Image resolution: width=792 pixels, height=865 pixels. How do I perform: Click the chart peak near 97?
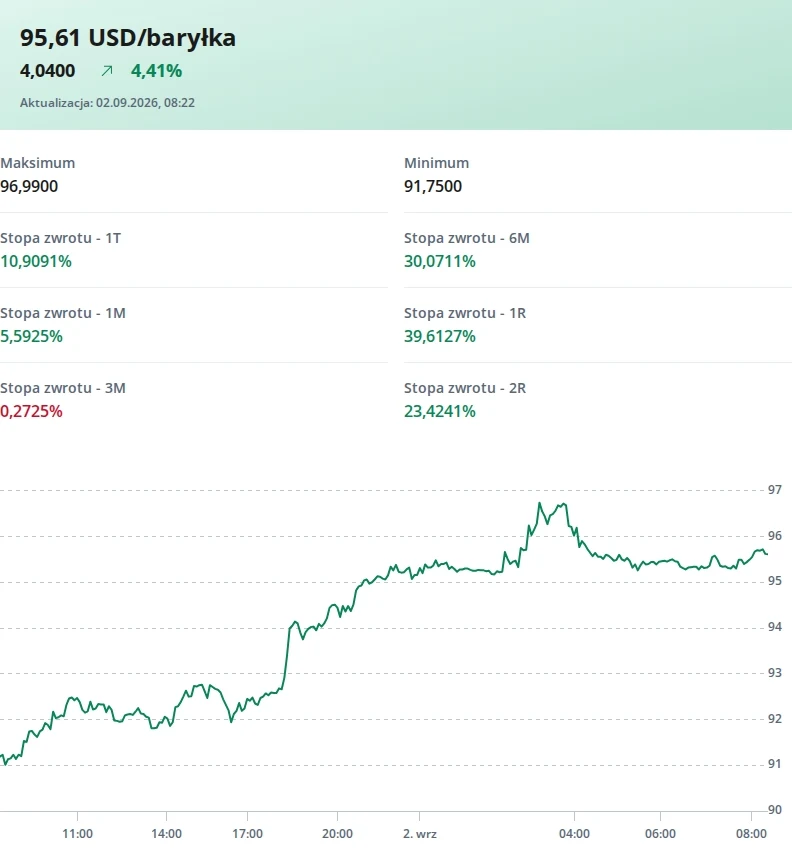(539, 503)
